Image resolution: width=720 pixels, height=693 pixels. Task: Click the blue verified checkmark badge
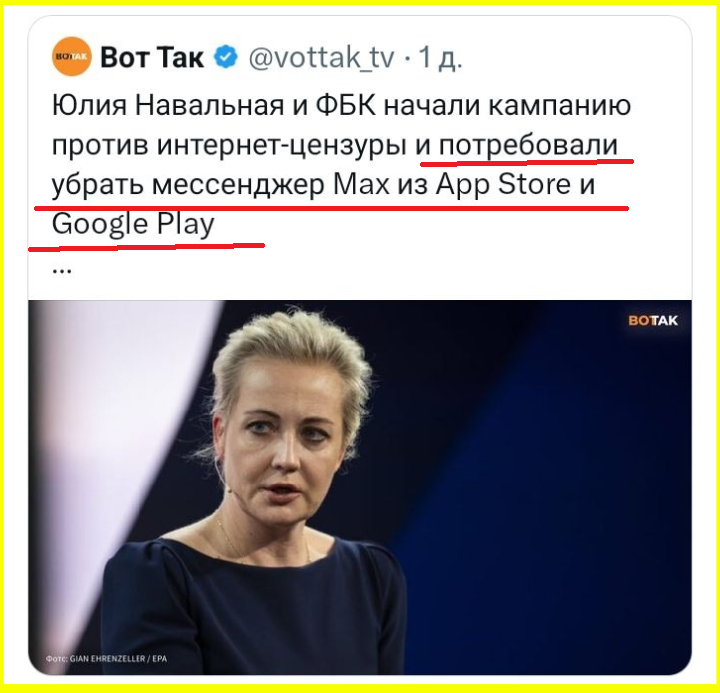[225, 57]
